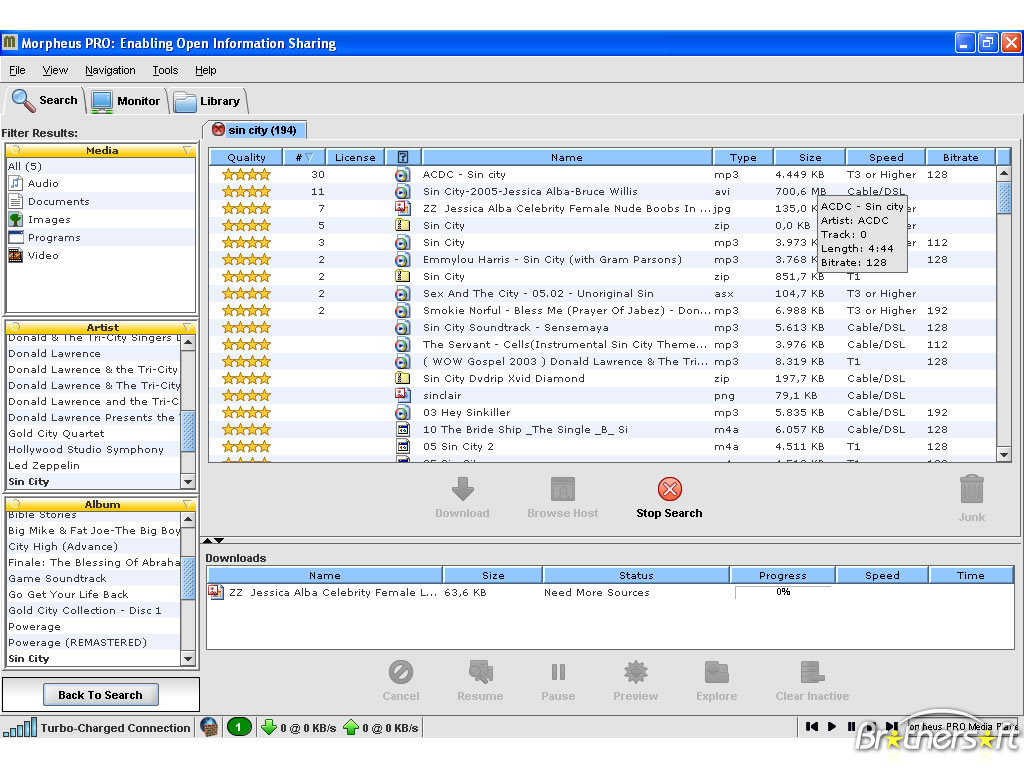1024x768 pixels.
Task: Select the Sin City Soundtrack - Sensemaya result
Action: [602, 327]
